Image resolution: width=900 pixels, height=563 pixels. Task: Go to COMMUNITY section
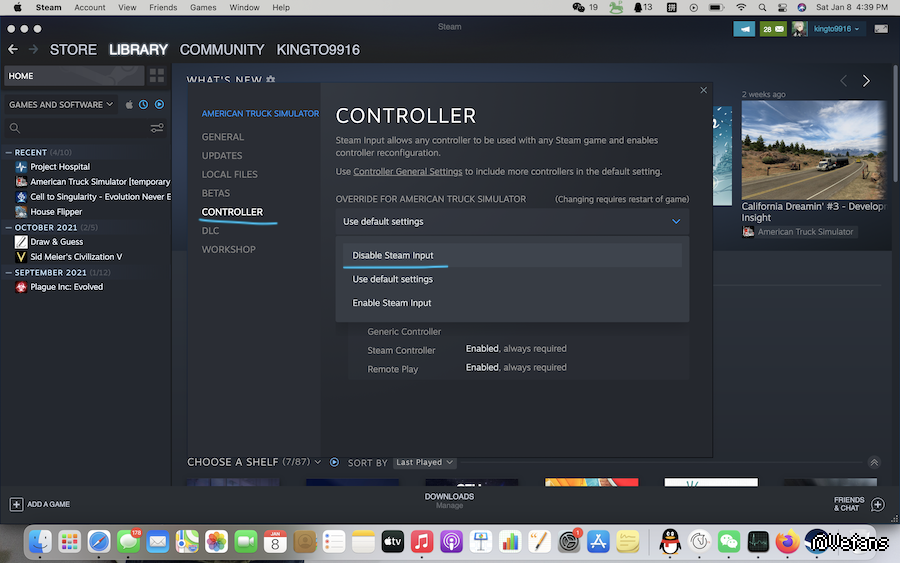222,49
